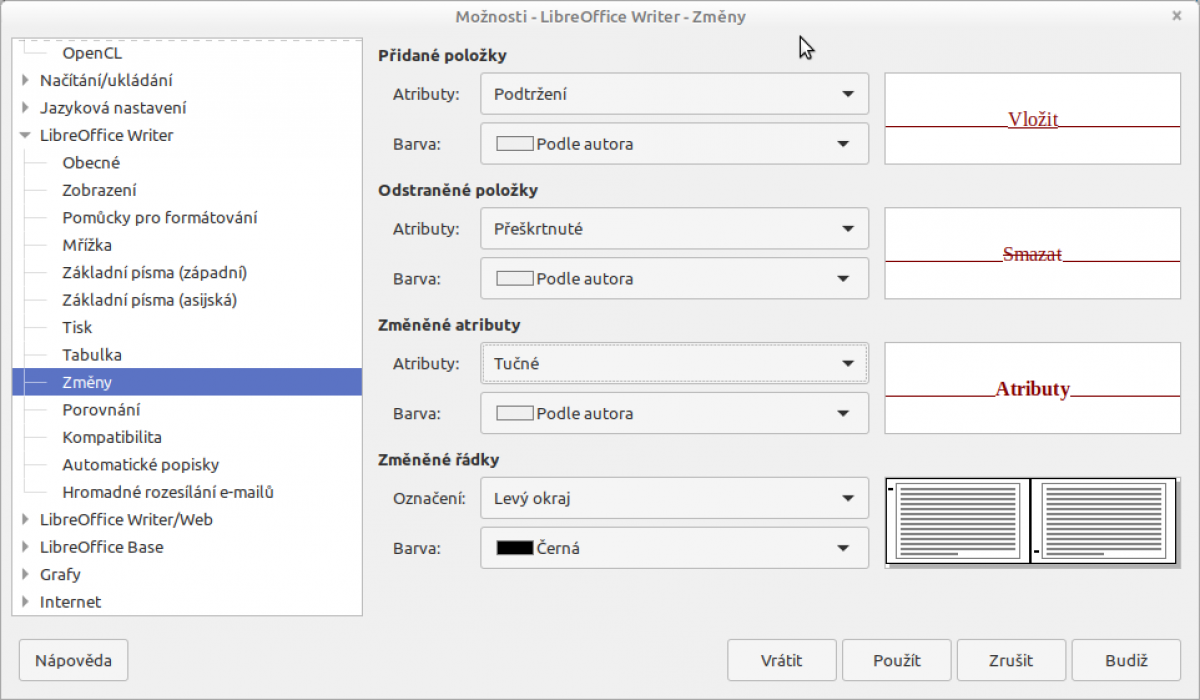Click the Nápověda help button
This screenshot has height=700, width=1200.
coord(74,660)
